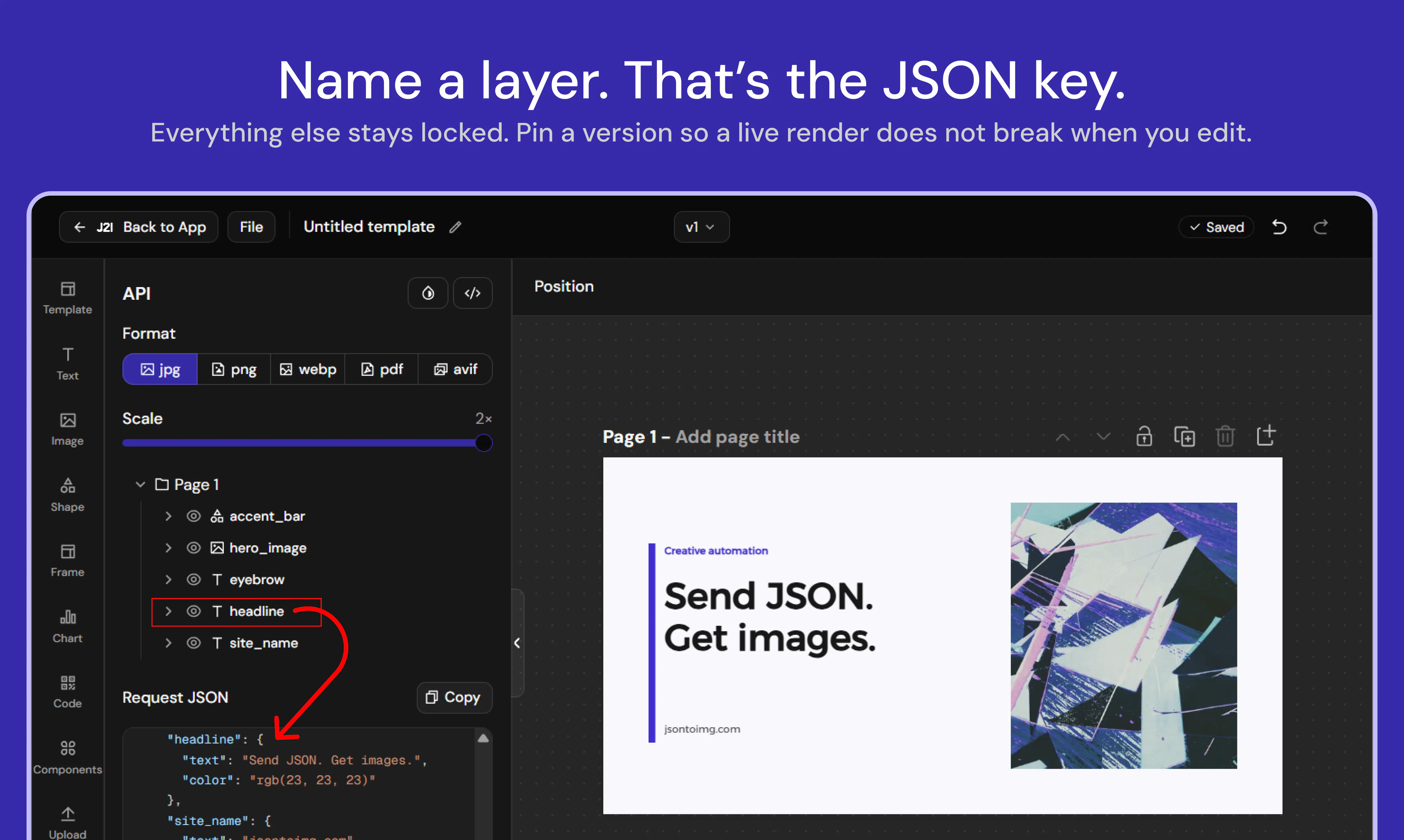Add a new page with the plus icon
The height and width of the screenshot is (840, 1404).
1266,435
